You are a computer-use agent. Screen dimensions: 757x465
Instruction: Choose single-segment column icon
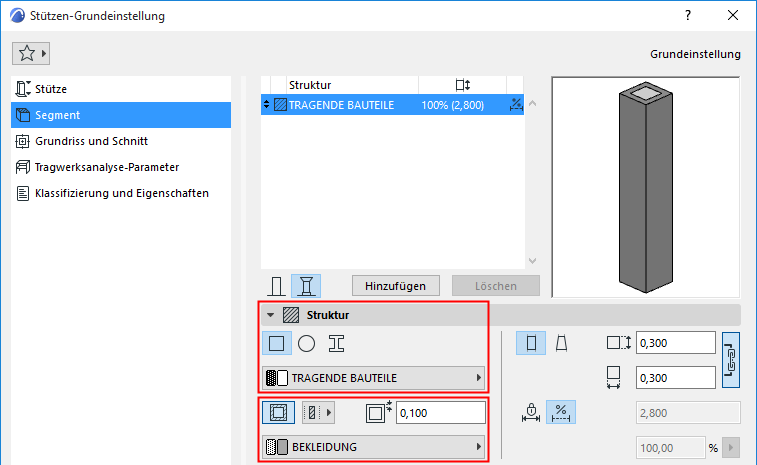(276, 286)
